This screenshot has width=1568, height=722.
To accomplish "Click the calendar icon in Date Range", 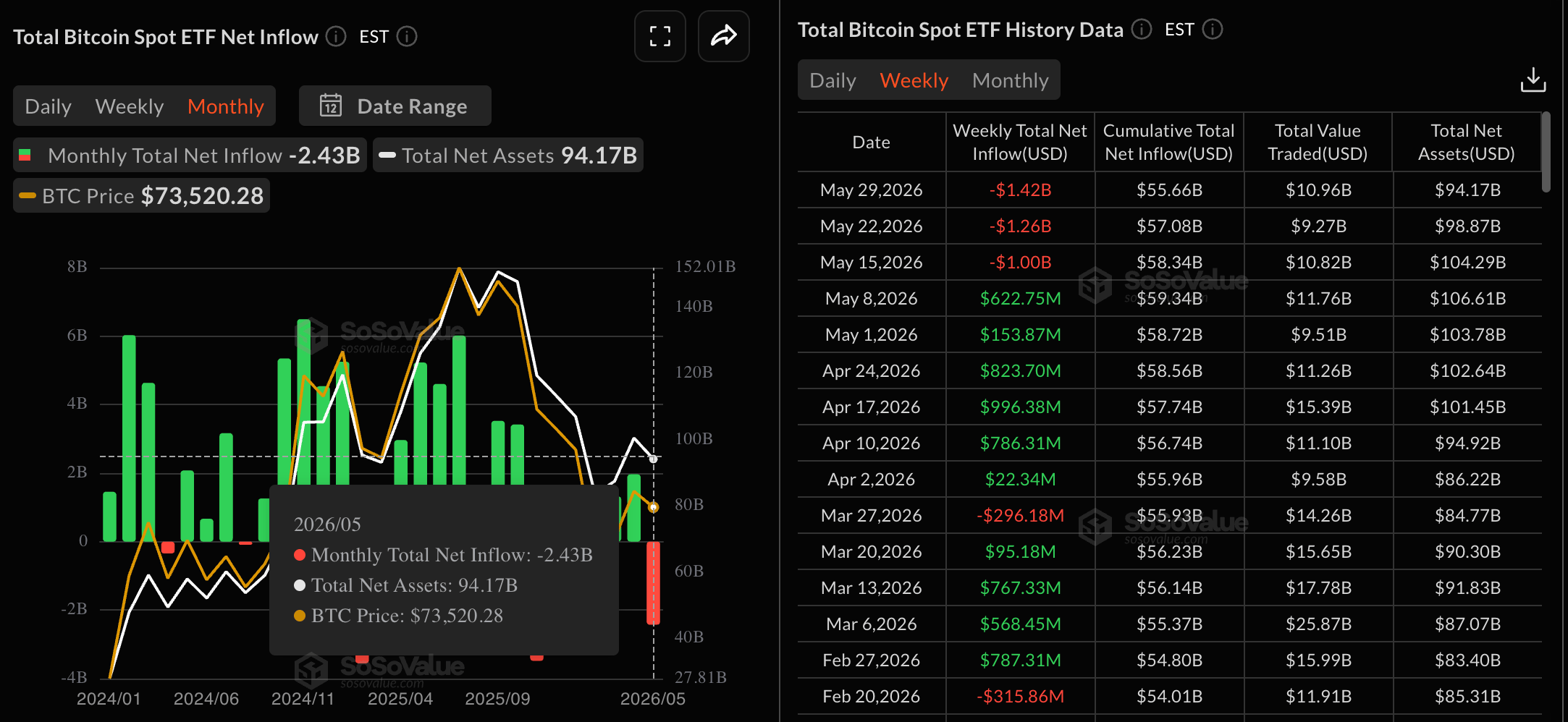I will click(x=331, y=106).
